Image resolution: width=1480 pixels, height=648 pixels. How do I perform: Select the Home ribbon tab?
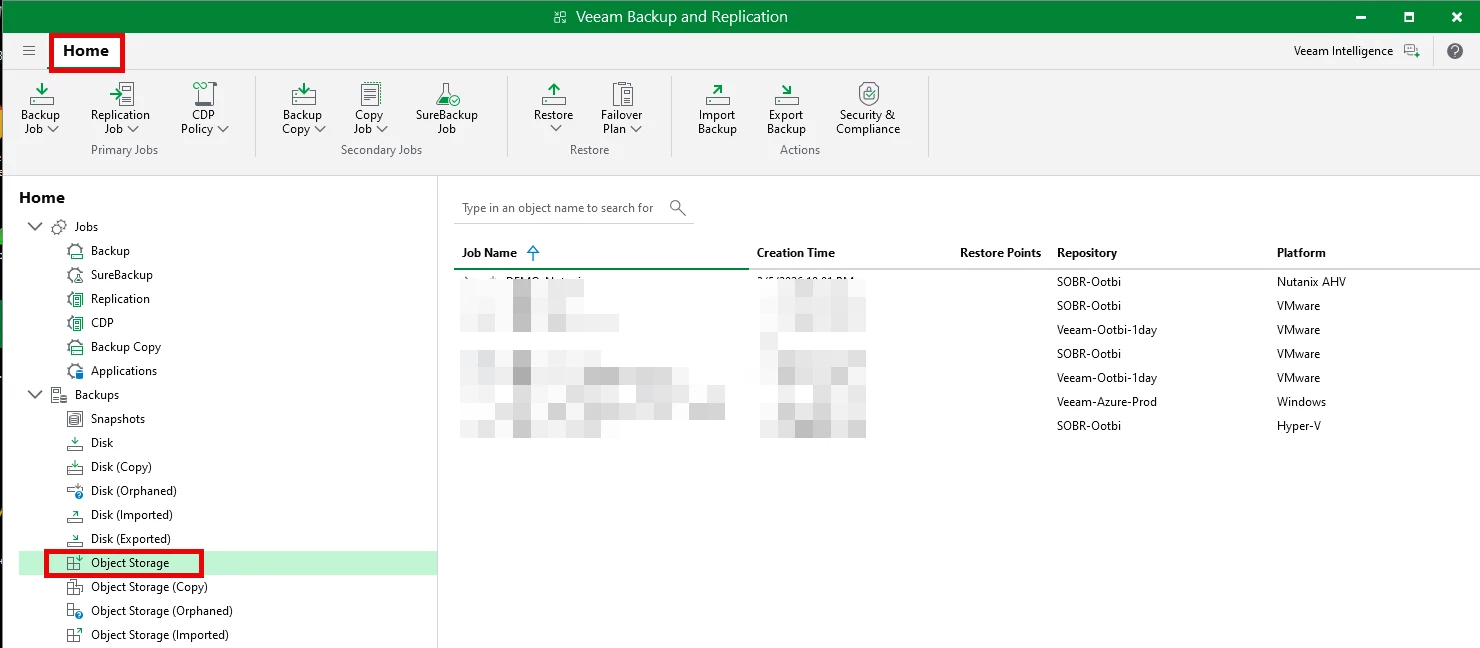[x=86, y=51]
